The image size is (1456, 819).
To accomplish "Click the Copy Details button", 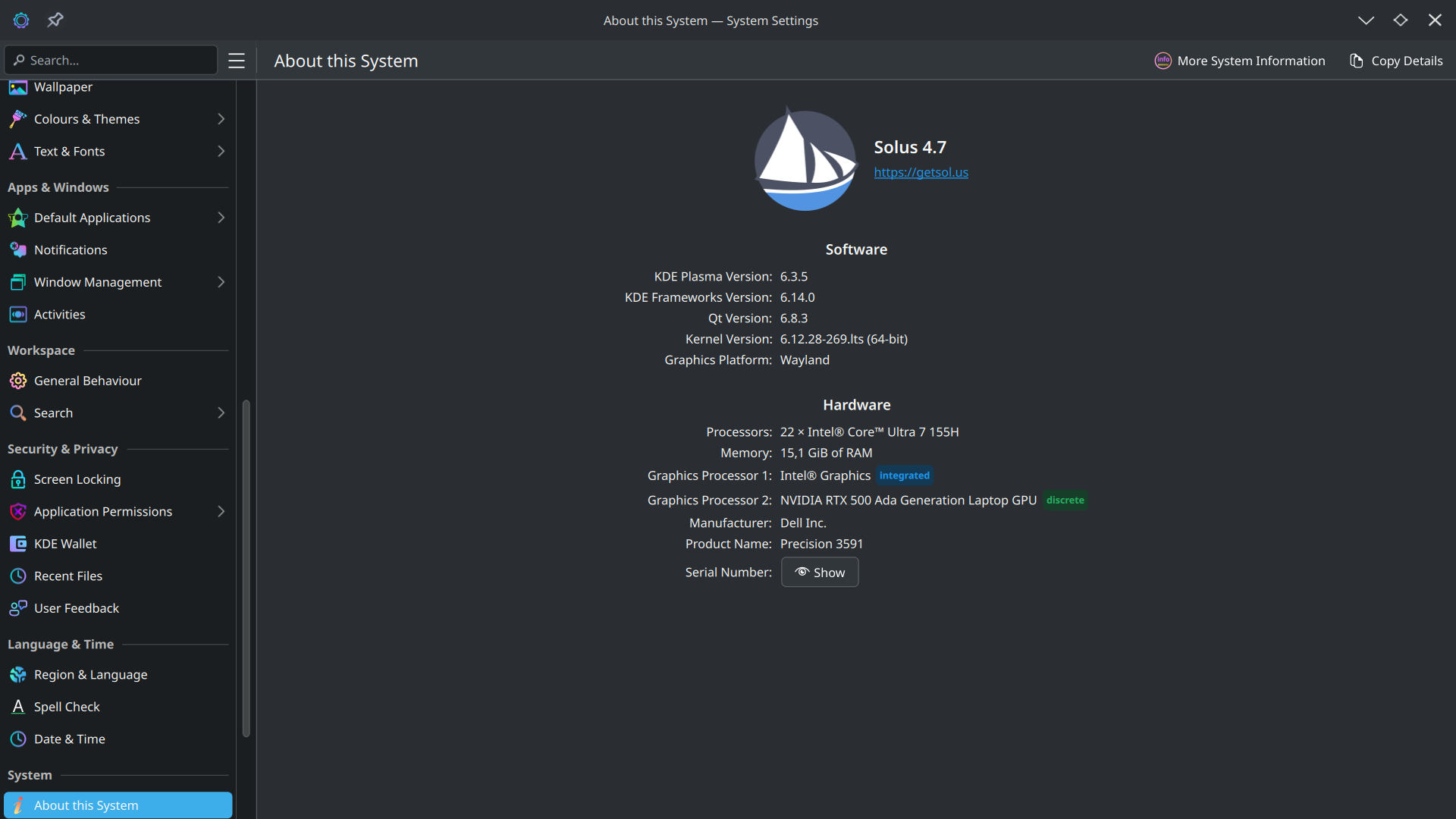I will 1396,61.
